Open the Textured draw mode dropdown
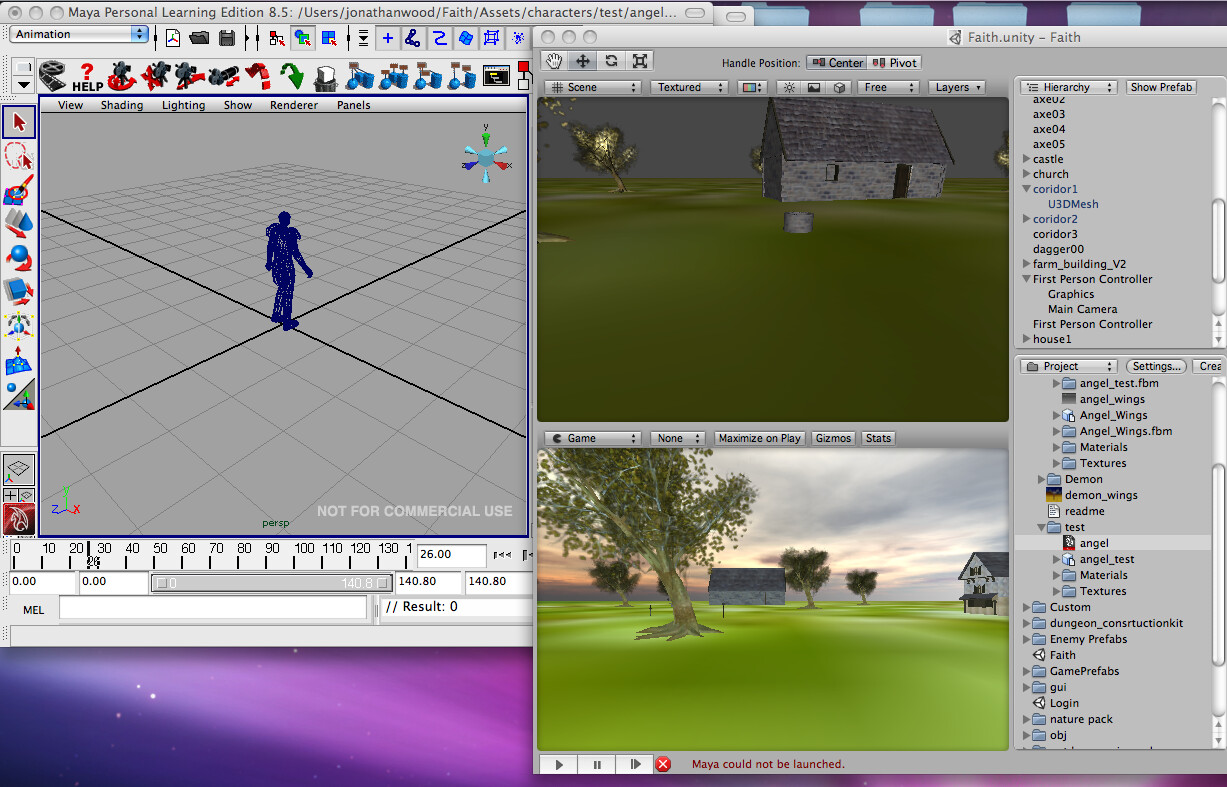This screenshot has width=1227, height=787. click(688, 87)
